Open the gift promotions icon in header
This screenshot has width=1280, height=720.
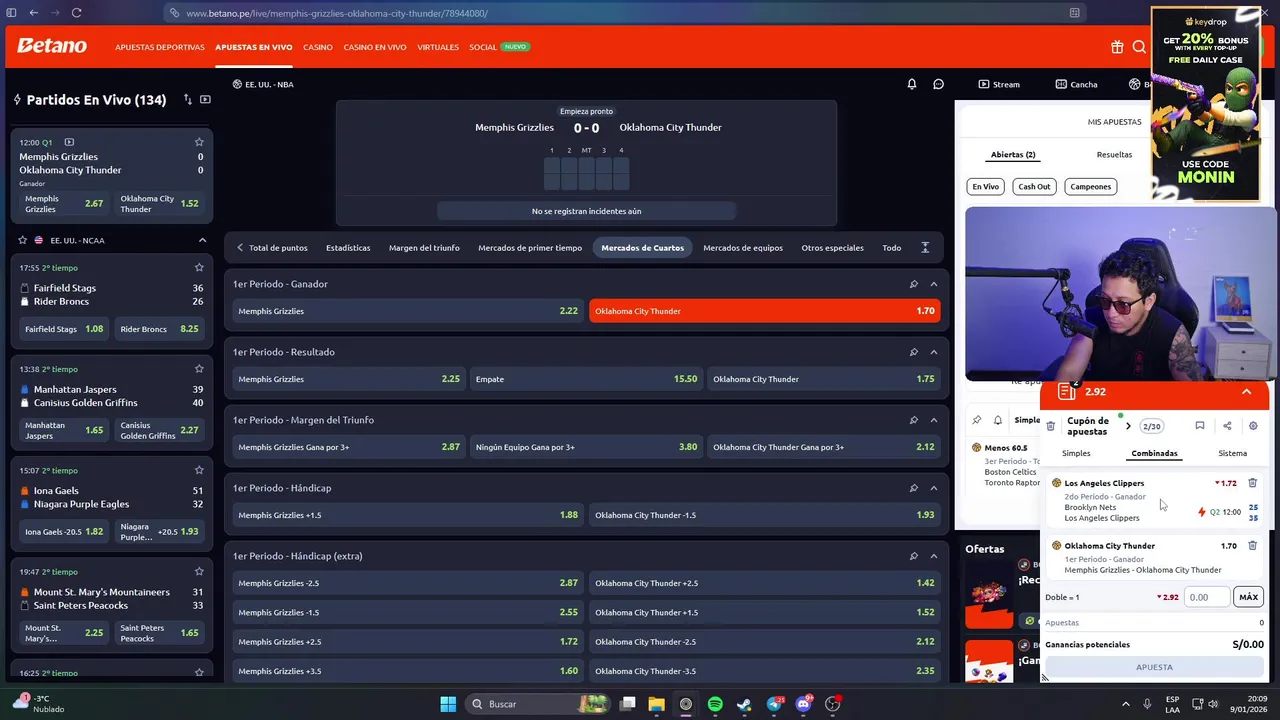pyautogui.click(x=1117, y=47)
